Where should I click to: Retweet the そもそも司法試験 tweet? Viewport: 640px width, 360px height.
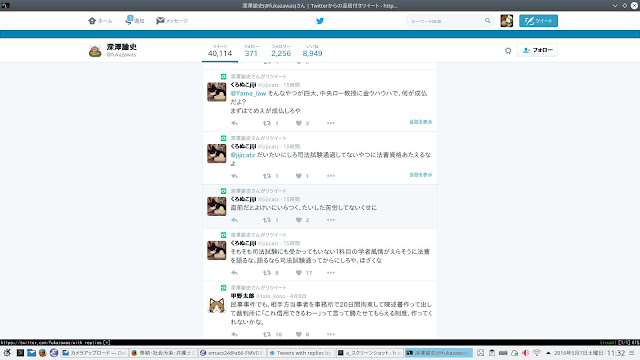click(267, 273)
